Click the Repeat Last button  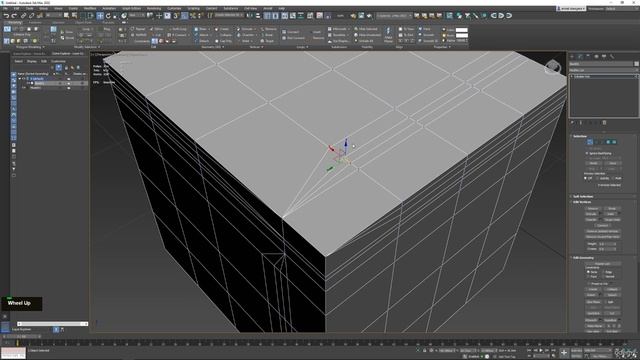tap(602, 264)
